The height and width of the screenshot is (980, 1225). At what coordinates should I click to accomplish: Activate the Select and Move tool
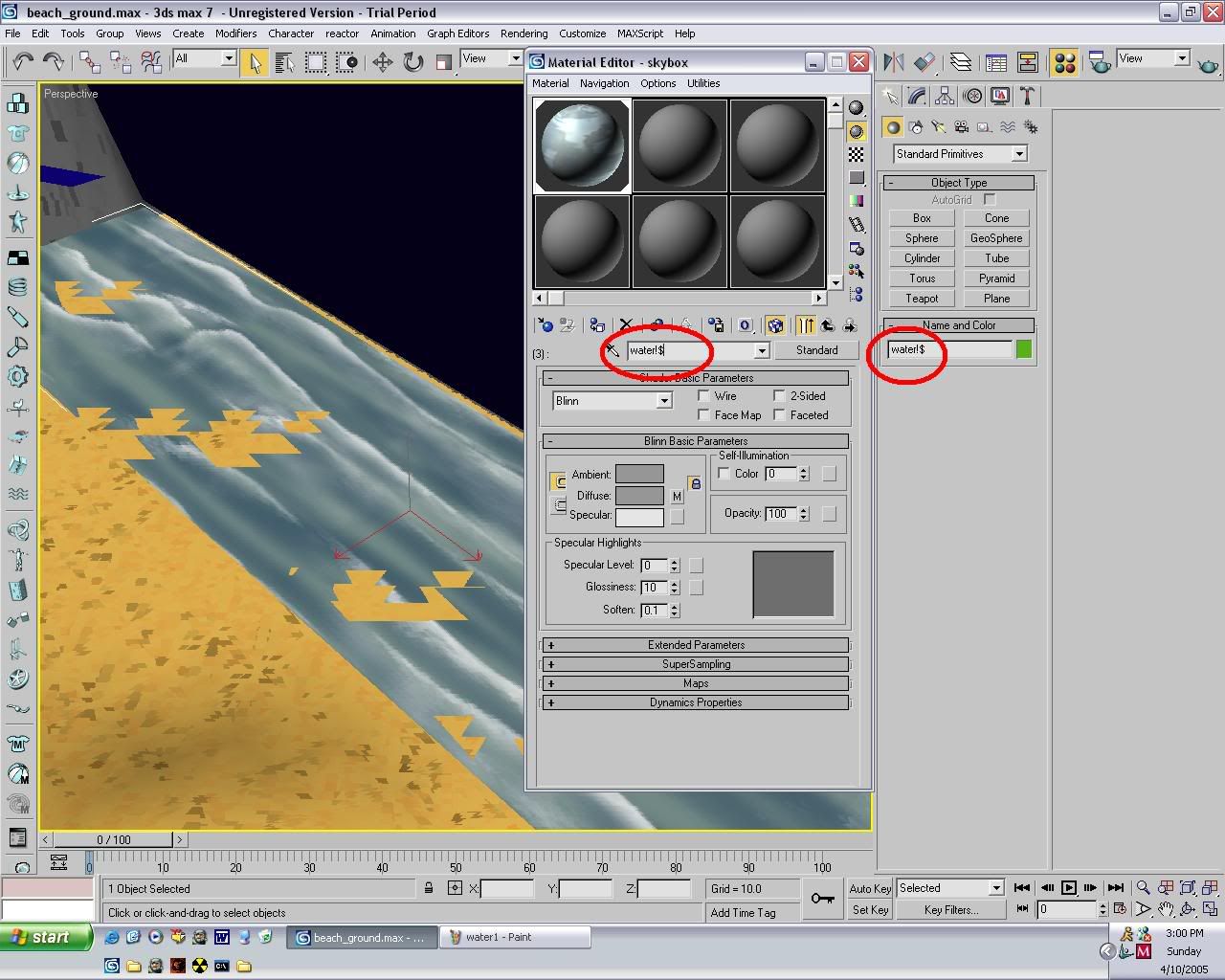[x=383, y=62]
